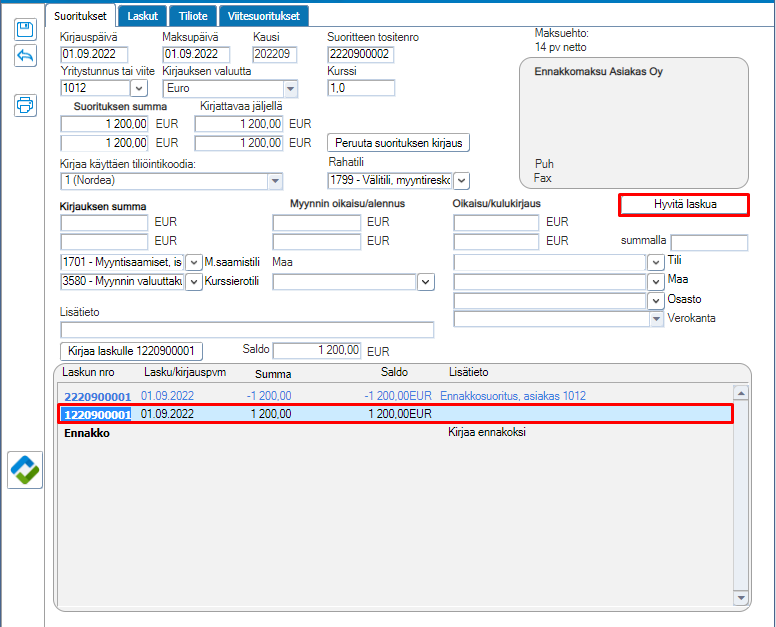Select invoice row 1220900001
776x627 pixels.
coord(395,414)
